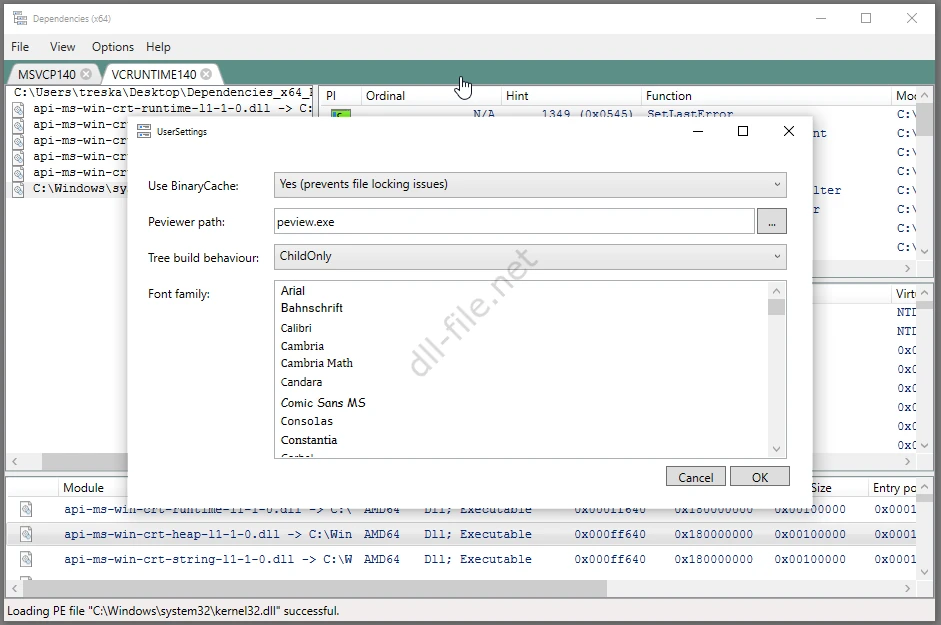Select api-ms-win-crt-heap-l1-1-0.dll module row

(x=461, y=534)
